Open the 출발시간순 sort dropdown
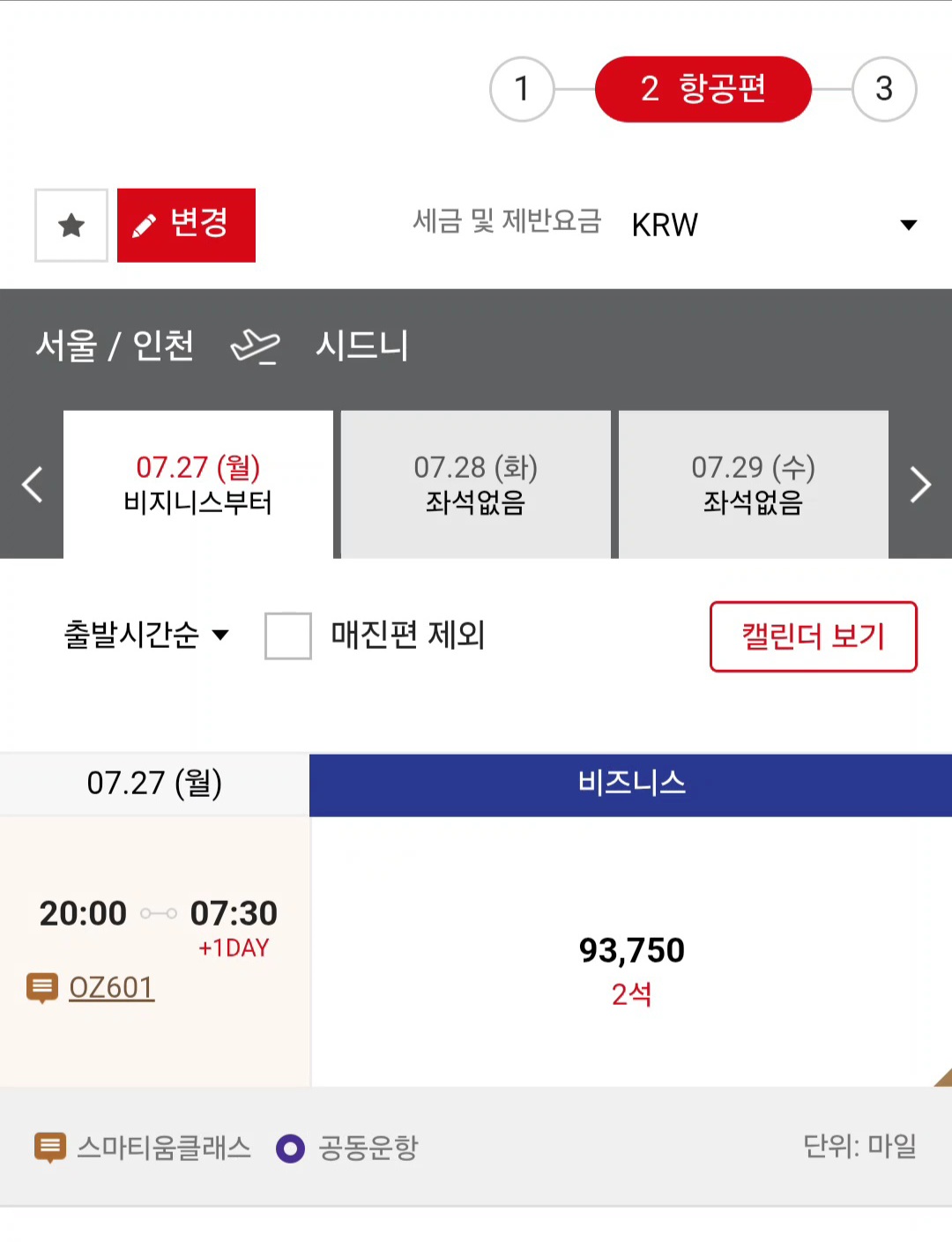This screenshot has height=1242, width=952. pos(146,635)
